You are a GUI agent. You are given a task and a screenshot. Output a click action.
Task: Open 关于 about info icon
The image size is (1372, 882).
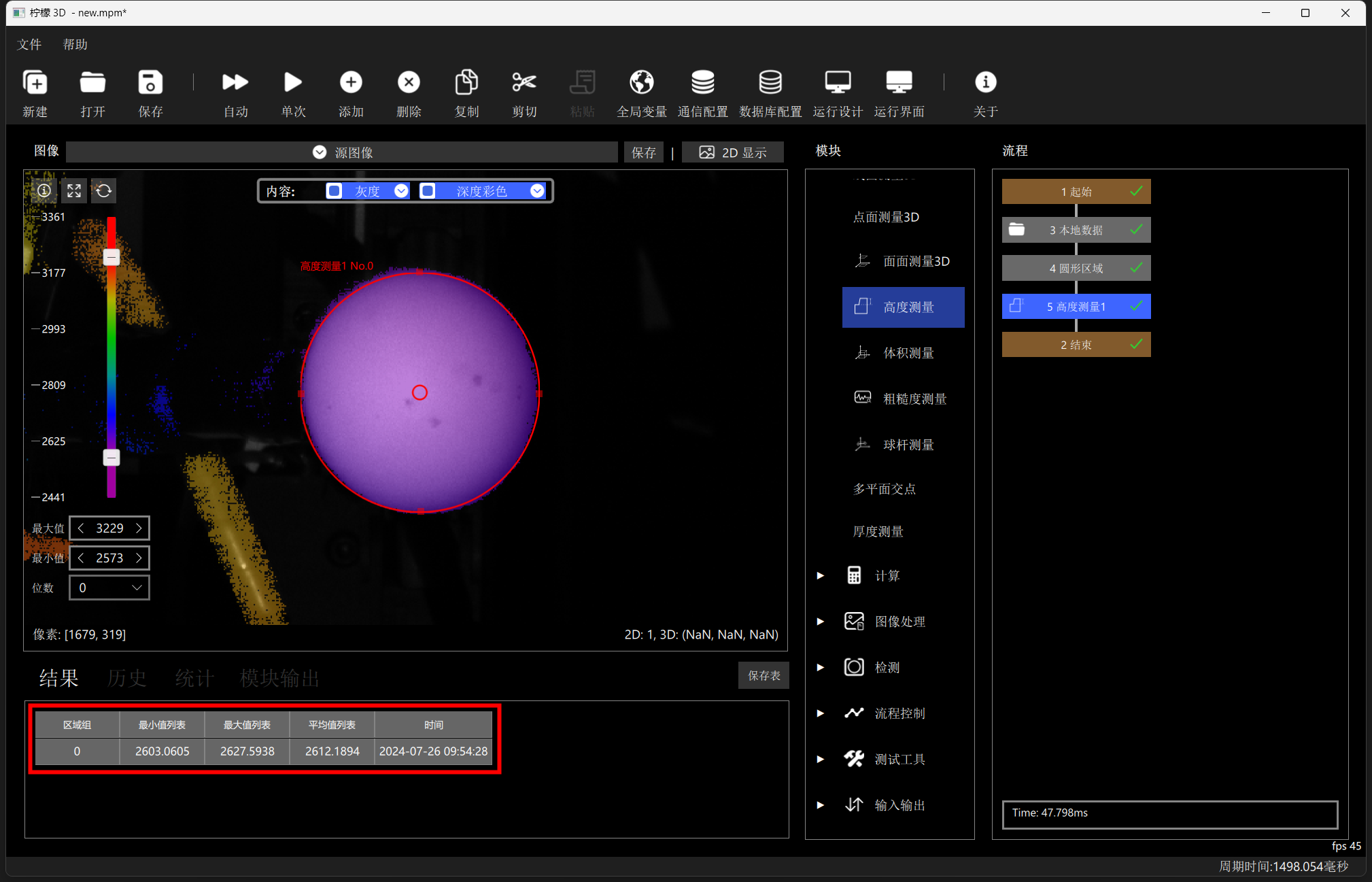click(x=985, y=82)
